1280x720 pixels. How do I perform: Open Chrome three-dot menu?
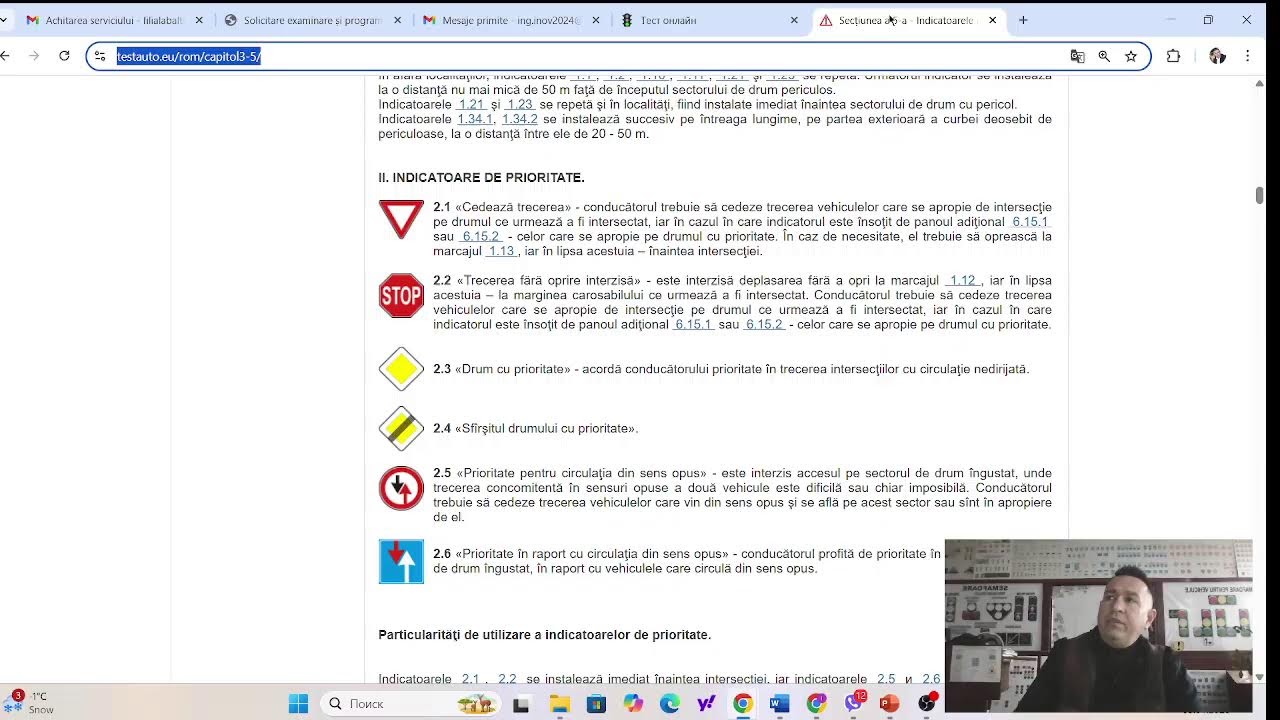pyautogui.click(x=1247, y=56)
